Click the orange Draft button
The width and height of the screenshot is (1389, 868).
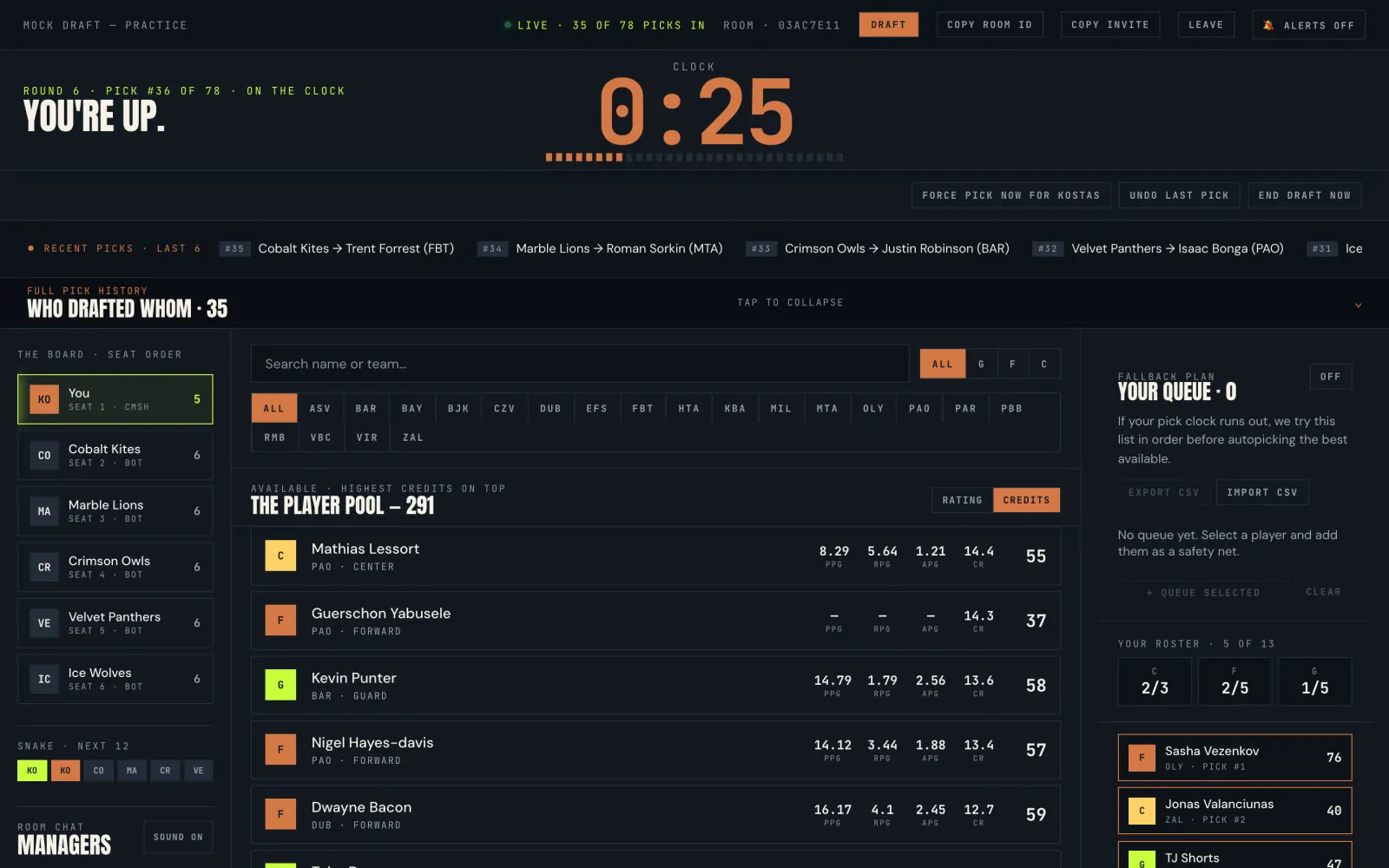point(888,24)
